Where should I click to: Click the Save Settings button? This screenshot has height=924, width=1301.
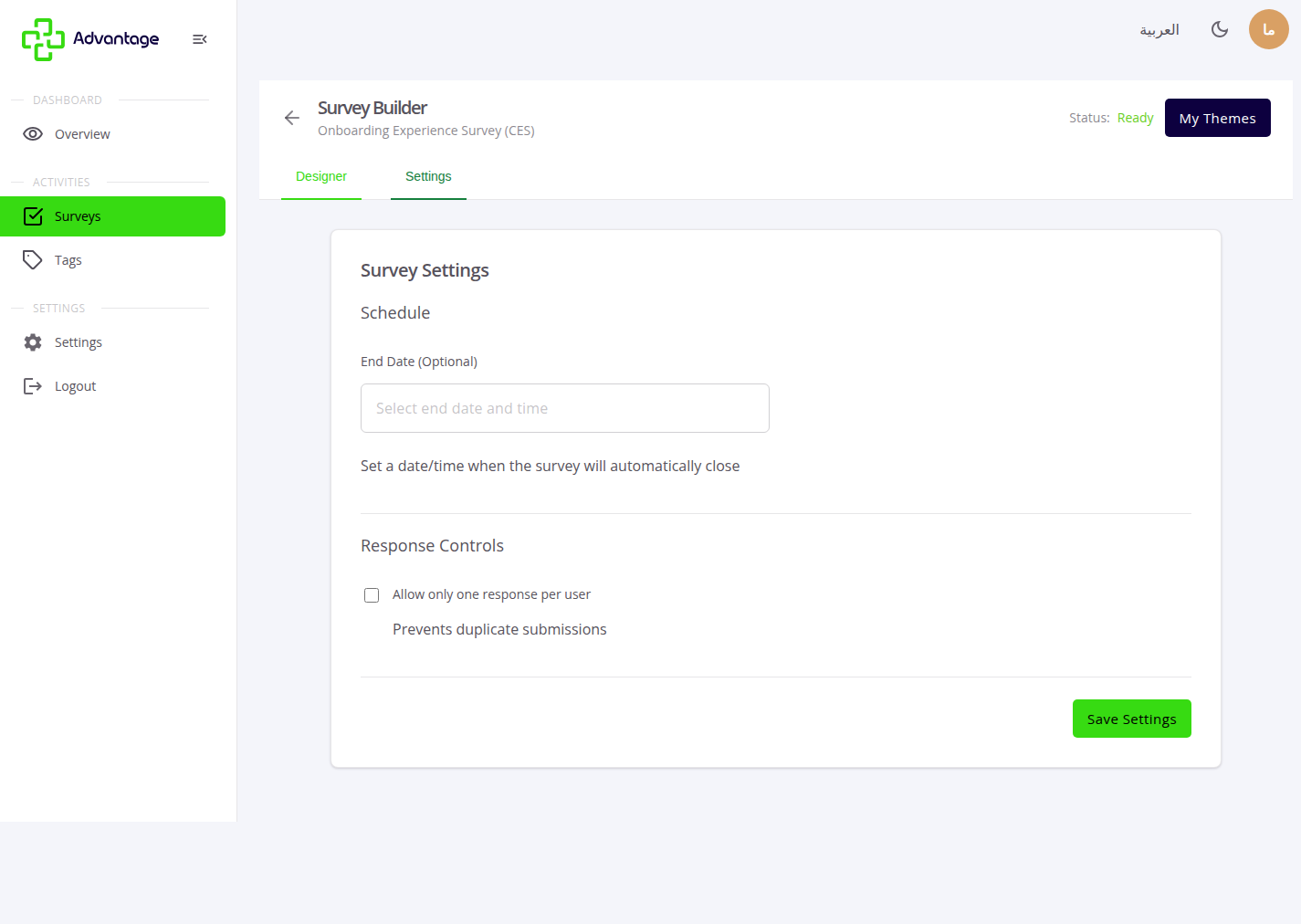point(1132,719)
